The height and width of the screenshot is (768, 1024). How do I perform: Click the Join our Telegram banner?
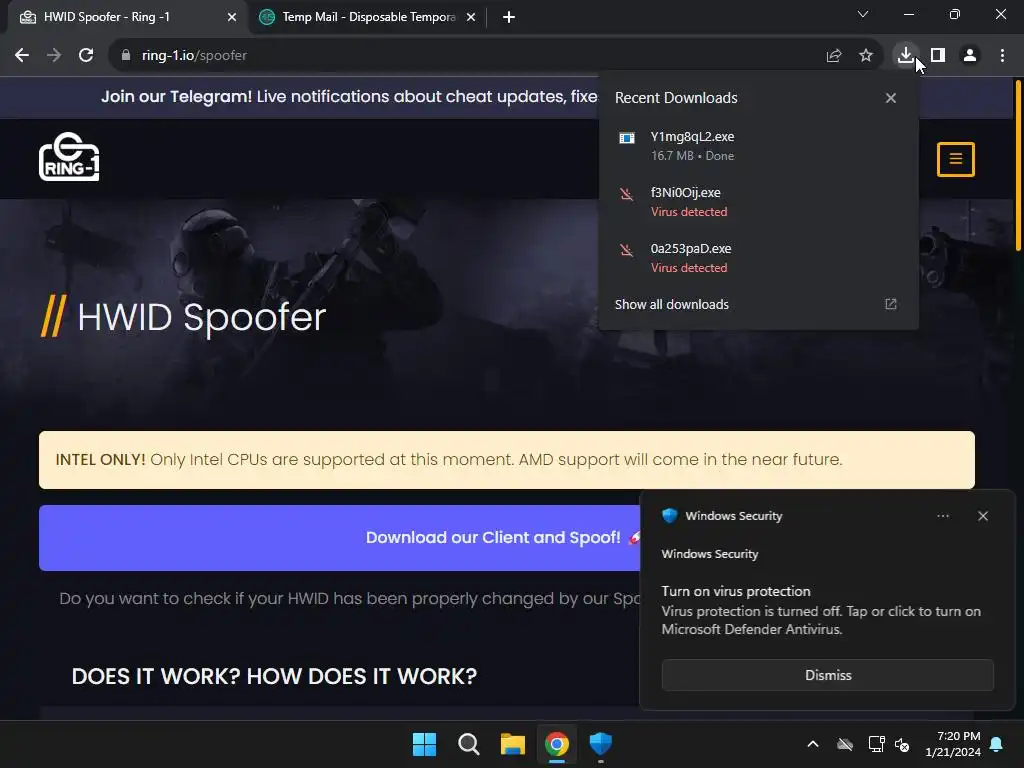click(x=349, y=97)
